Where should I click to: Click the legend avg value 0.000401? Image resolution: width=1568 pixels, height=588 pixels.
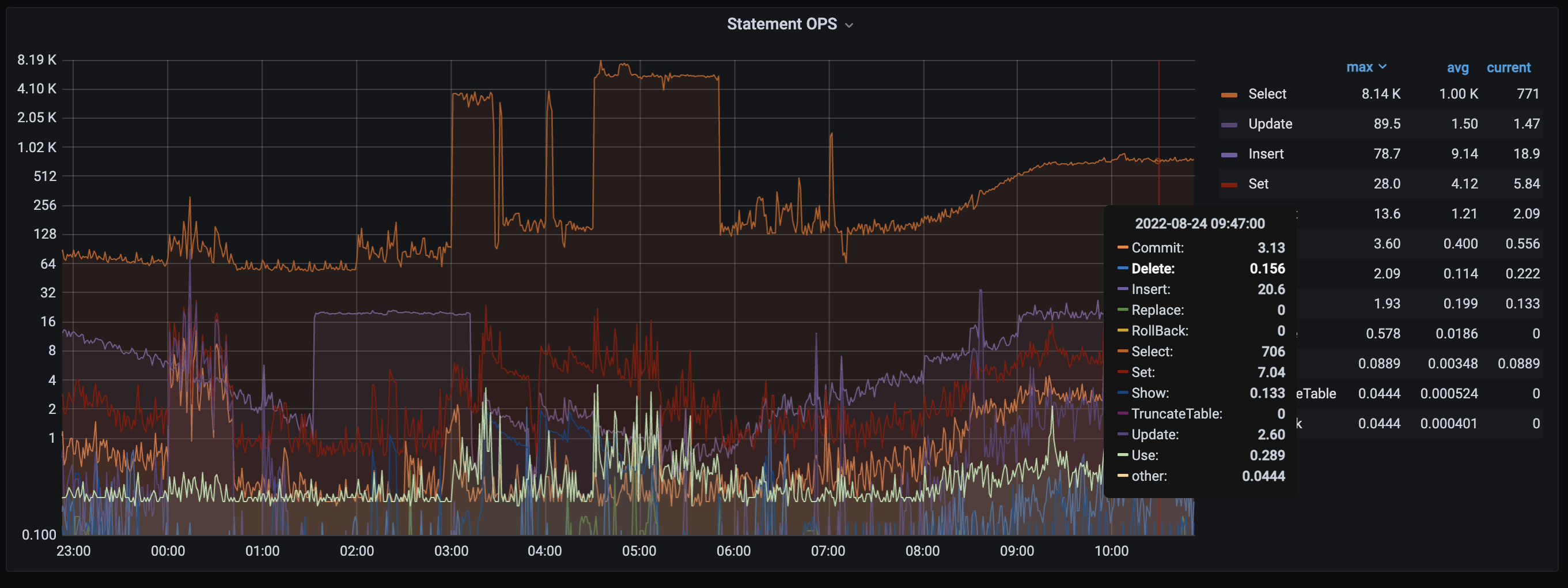pyautogui.click(x=1449, y=423)
